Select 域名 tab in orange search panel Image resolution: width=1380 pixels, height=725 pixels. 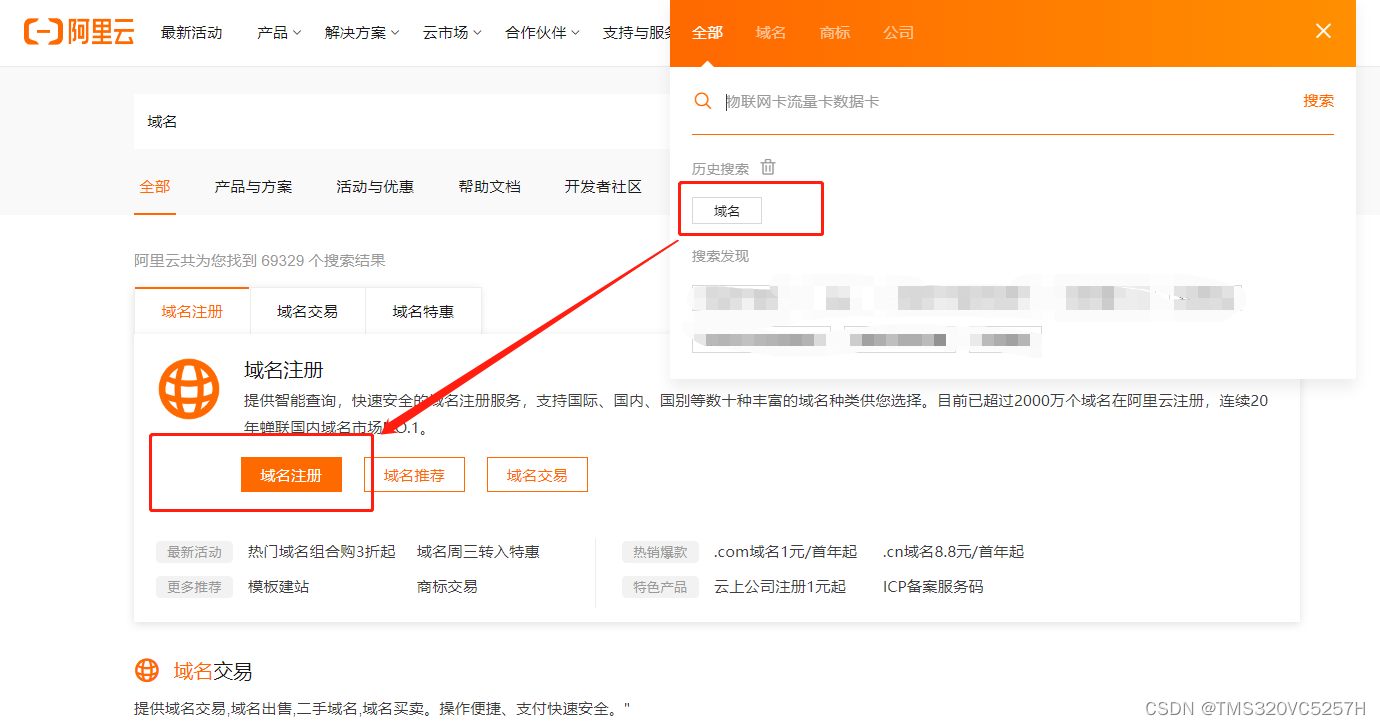771,33
